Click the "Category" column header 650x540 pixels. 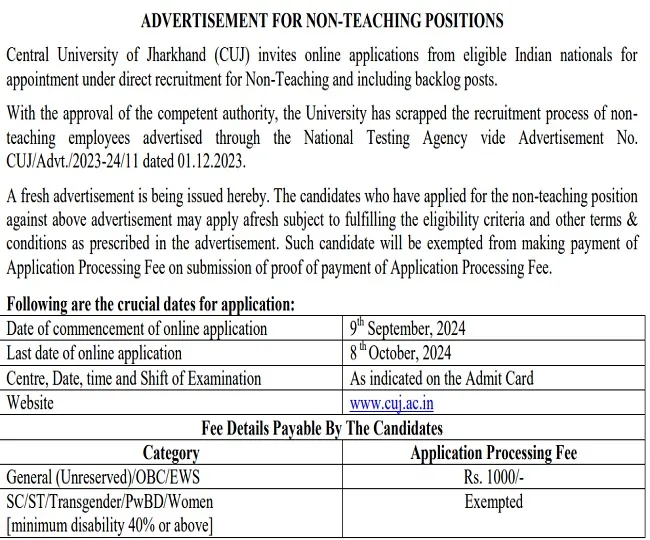point(171,453)
